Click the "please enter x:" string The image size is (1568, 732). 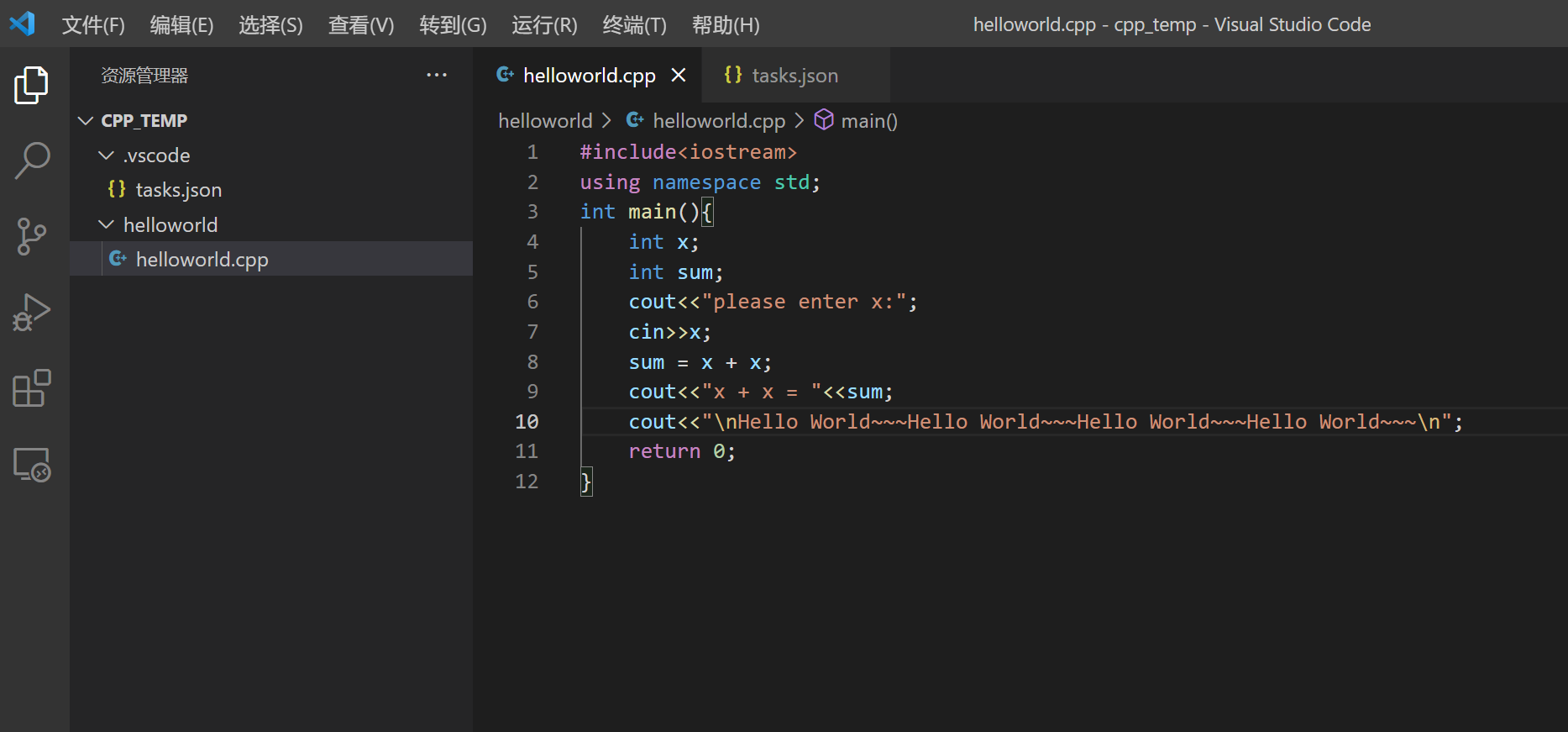pyautogui.click(x=804, y=302)
